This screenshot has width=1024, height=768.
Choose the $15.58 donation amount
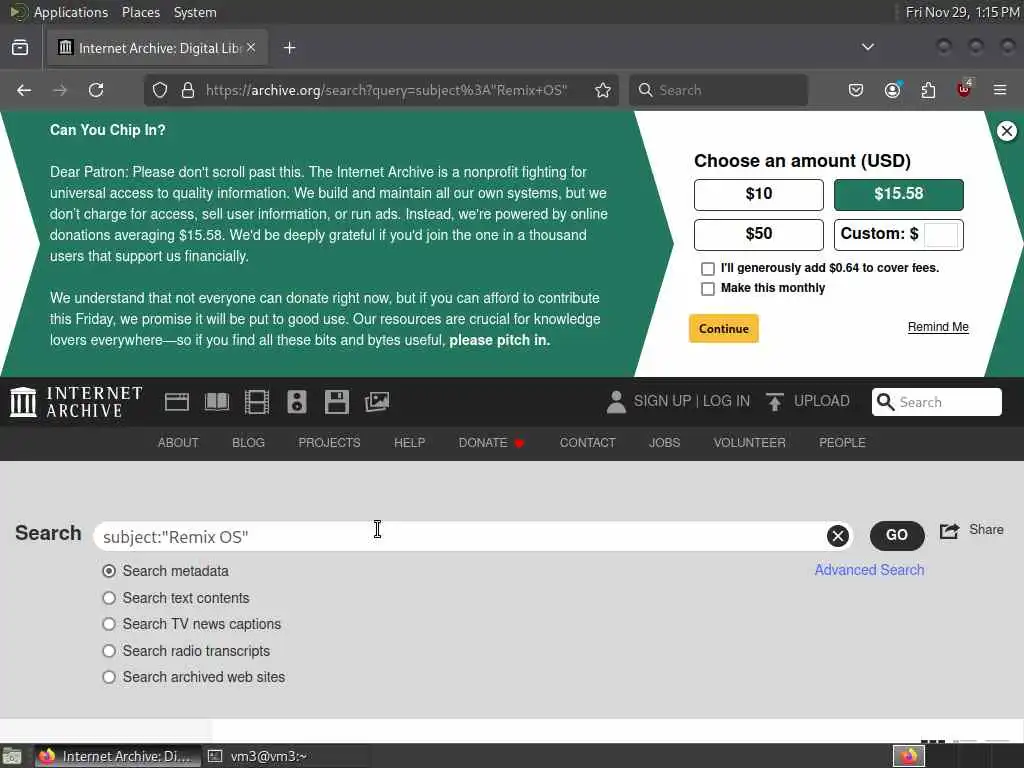899,195
